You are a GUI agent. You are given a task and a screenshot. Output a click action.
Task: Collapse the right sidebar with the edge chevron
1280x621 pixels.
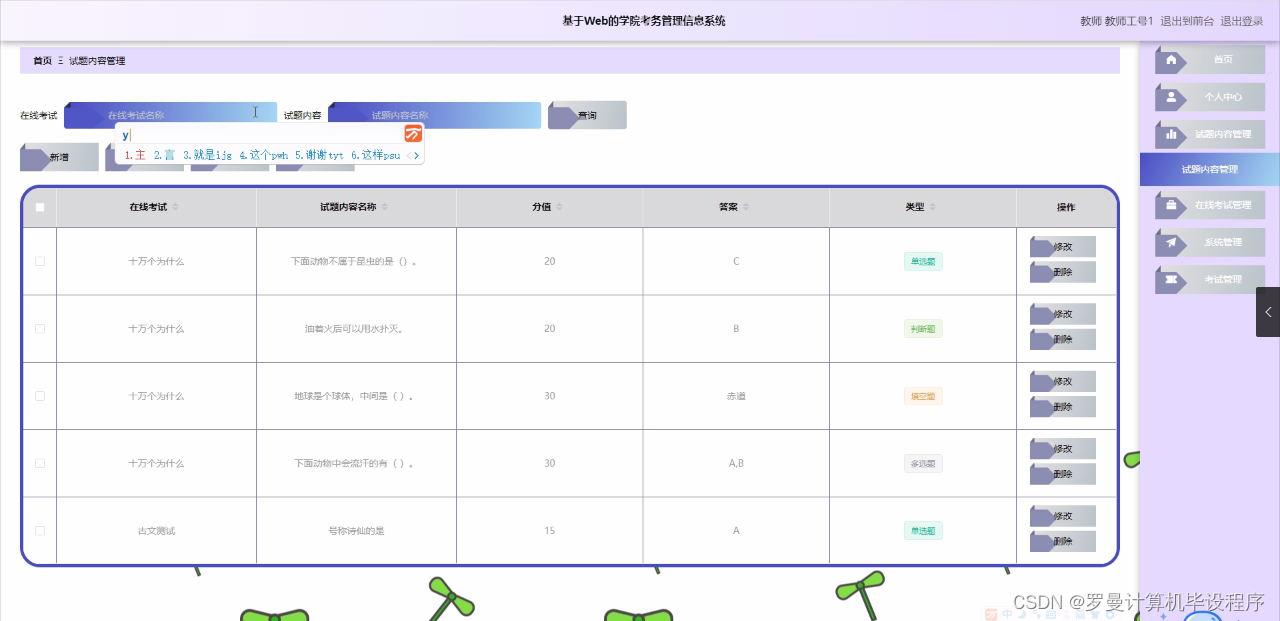1268,311
